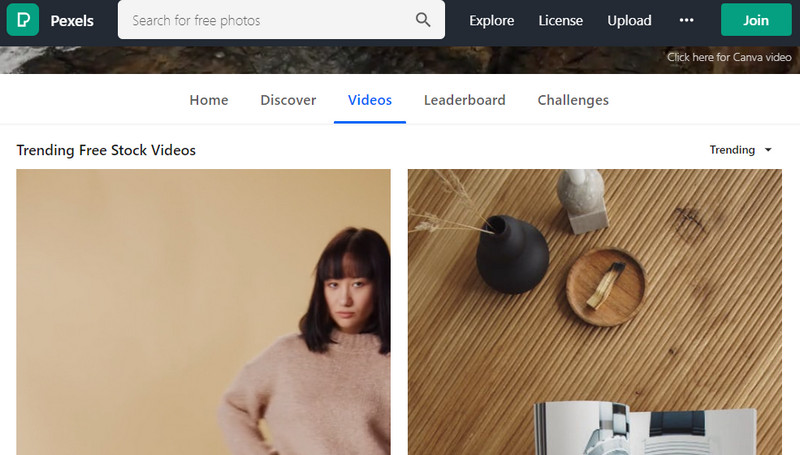
Task: Open the black vase on wood video
Action: [x=594, y=312]
